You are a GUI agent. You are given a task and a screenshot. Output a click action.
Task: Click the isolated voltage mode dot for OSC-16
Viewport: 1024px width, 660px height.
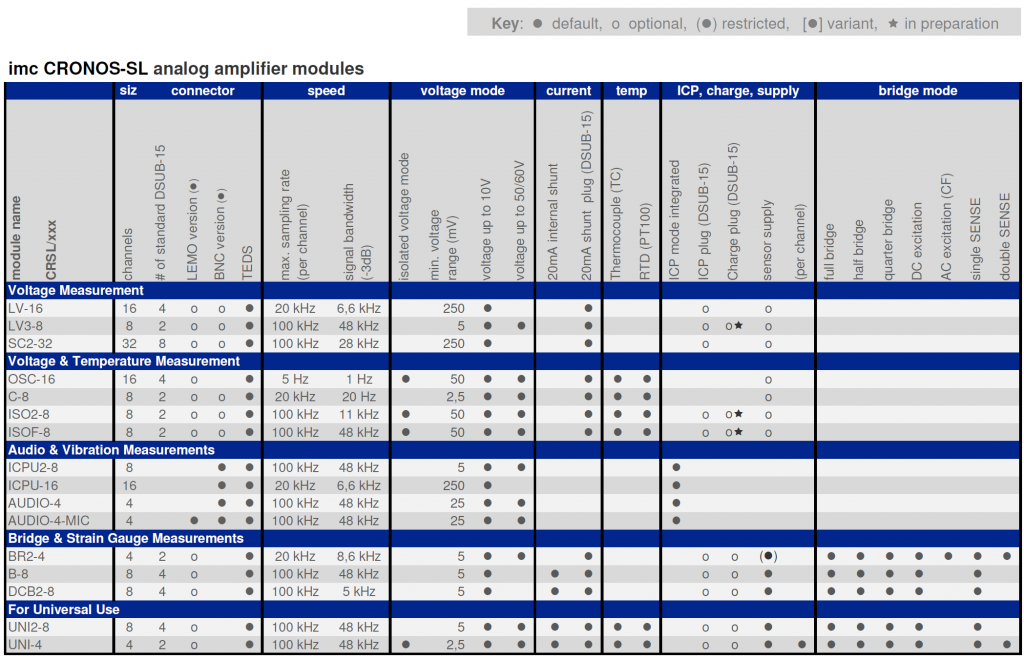(x=406, y=379)
